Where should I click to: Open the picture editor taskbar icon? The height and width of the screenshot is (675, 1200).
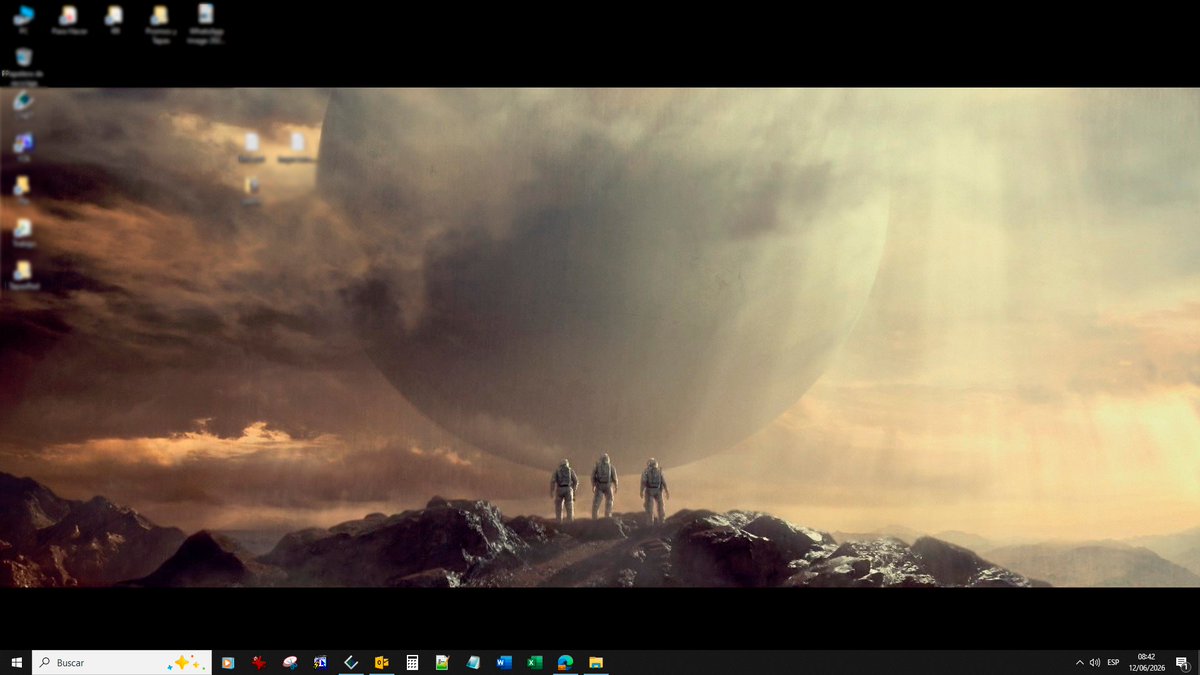(442, 662)
